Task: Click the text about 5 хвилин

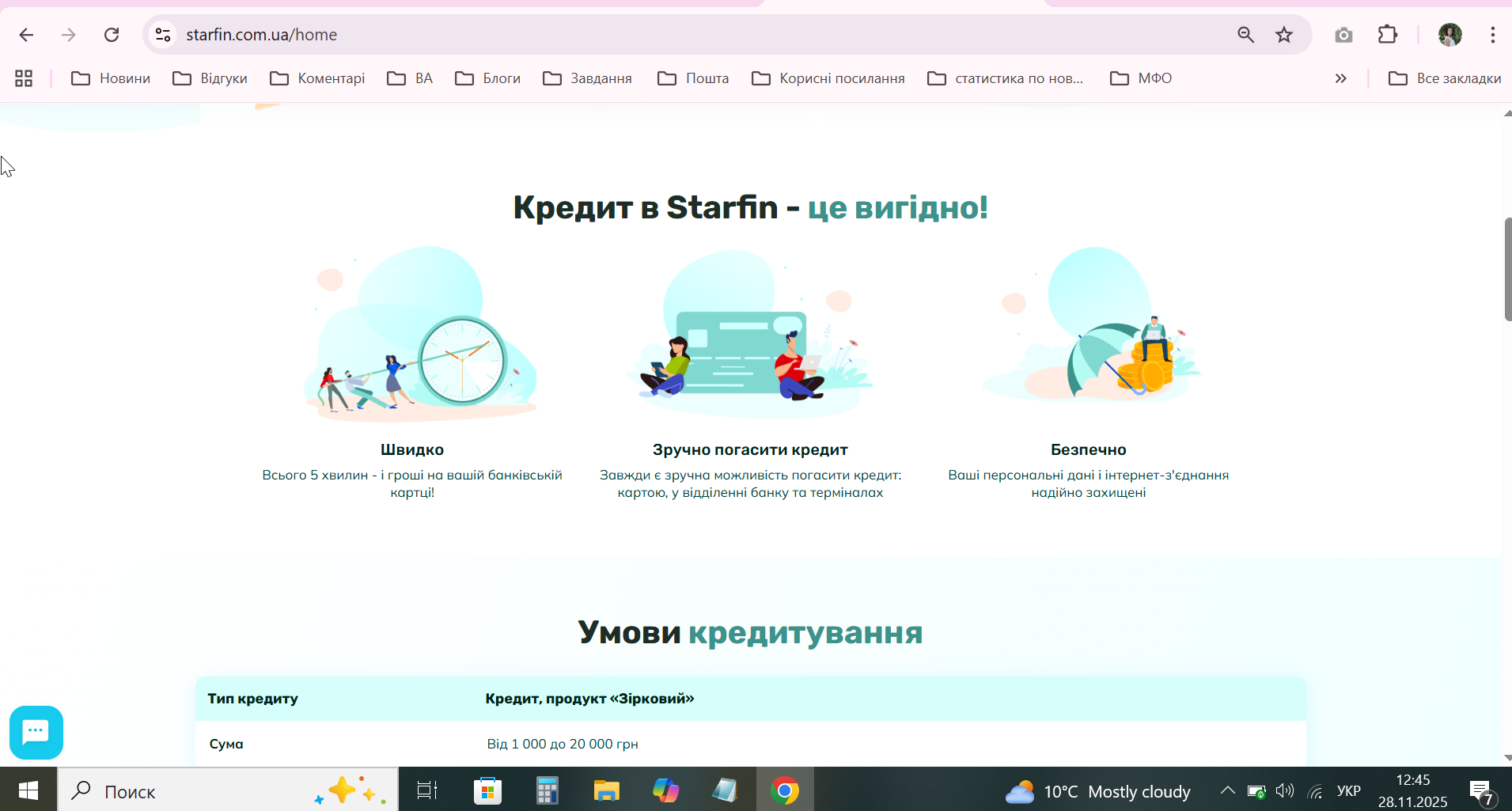Action: pos(412,483)
